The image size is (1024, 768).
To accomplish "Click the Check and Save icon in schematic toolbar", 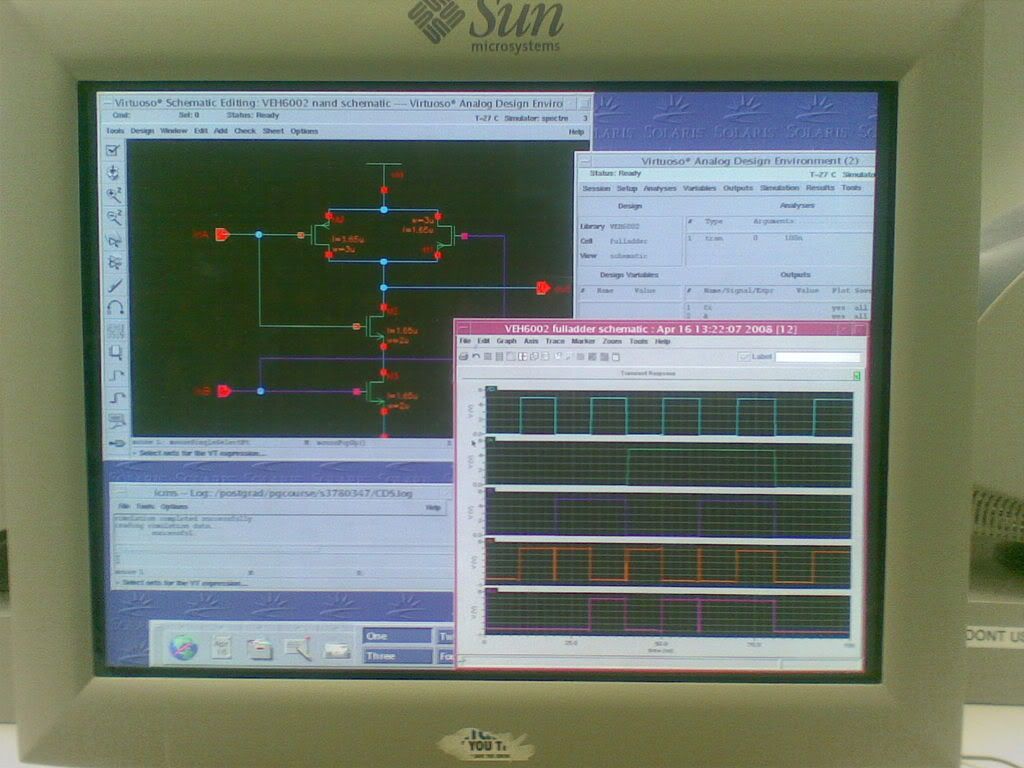I will pos(114,150).
